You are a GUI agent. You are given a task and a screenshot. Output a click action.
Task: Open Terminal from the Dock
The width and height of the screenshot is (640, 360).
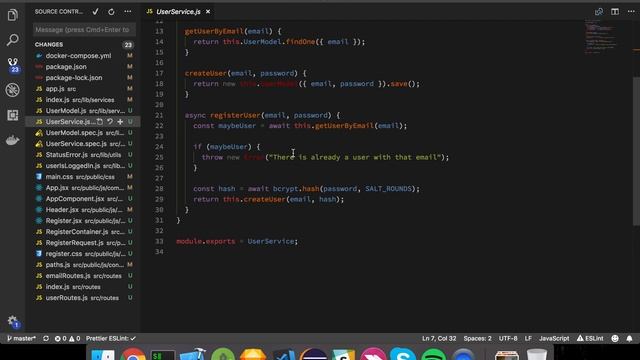coord(163,355)
